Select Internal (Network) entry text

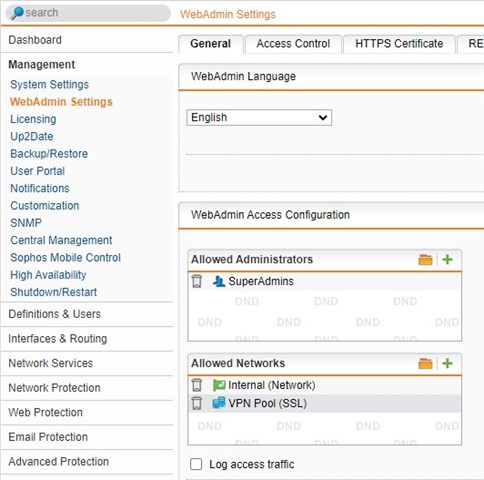click(x=272, y=385)
